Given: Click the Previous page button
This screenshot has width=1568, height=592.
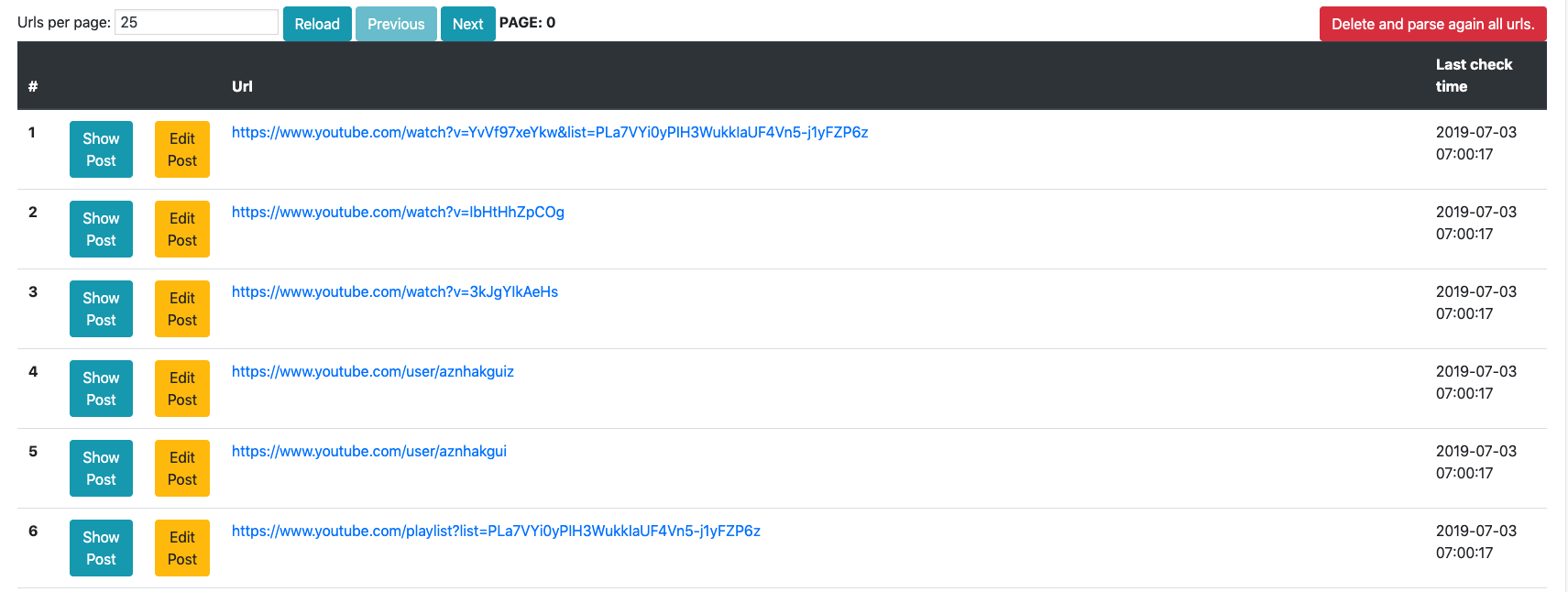Looking at the screenshot, I should pyautogui.click(x=396, y=23).
